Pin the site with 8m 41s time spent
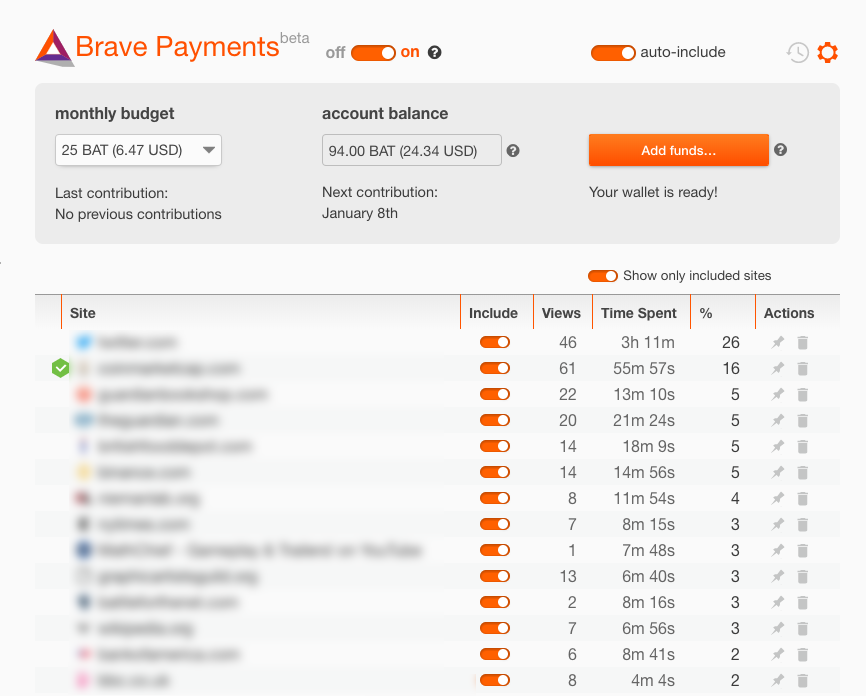 (x=778, y=654)
